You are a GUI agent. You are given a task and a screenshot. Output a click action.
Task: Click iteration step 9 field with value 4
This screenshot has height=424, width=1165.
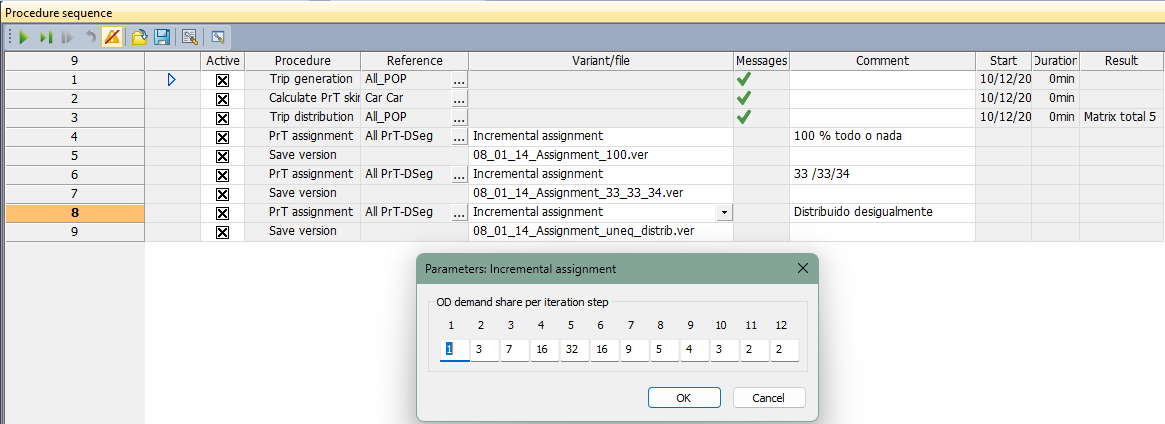(x=694, y=350)
